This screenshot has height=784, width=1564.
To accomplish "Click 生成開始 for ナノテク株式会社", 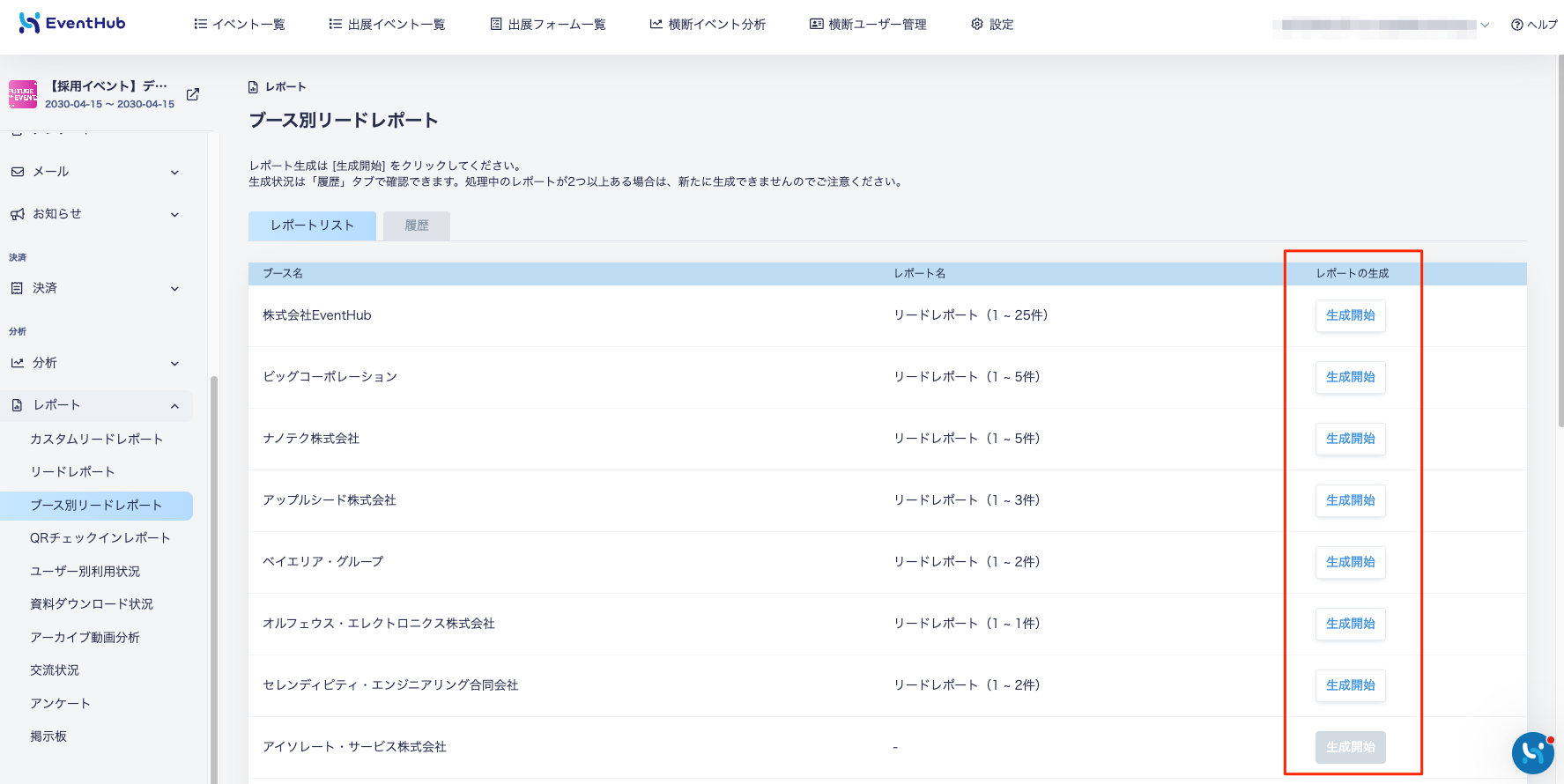I will click(x=1350, y=439).
